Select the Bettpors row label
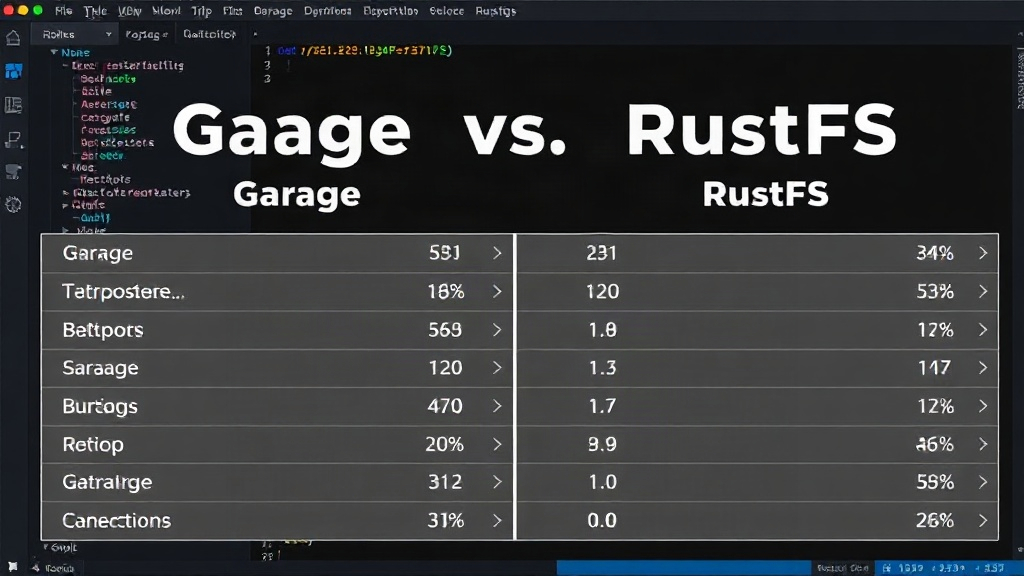This screenshot has width=1024, height=576. point(103,330)
